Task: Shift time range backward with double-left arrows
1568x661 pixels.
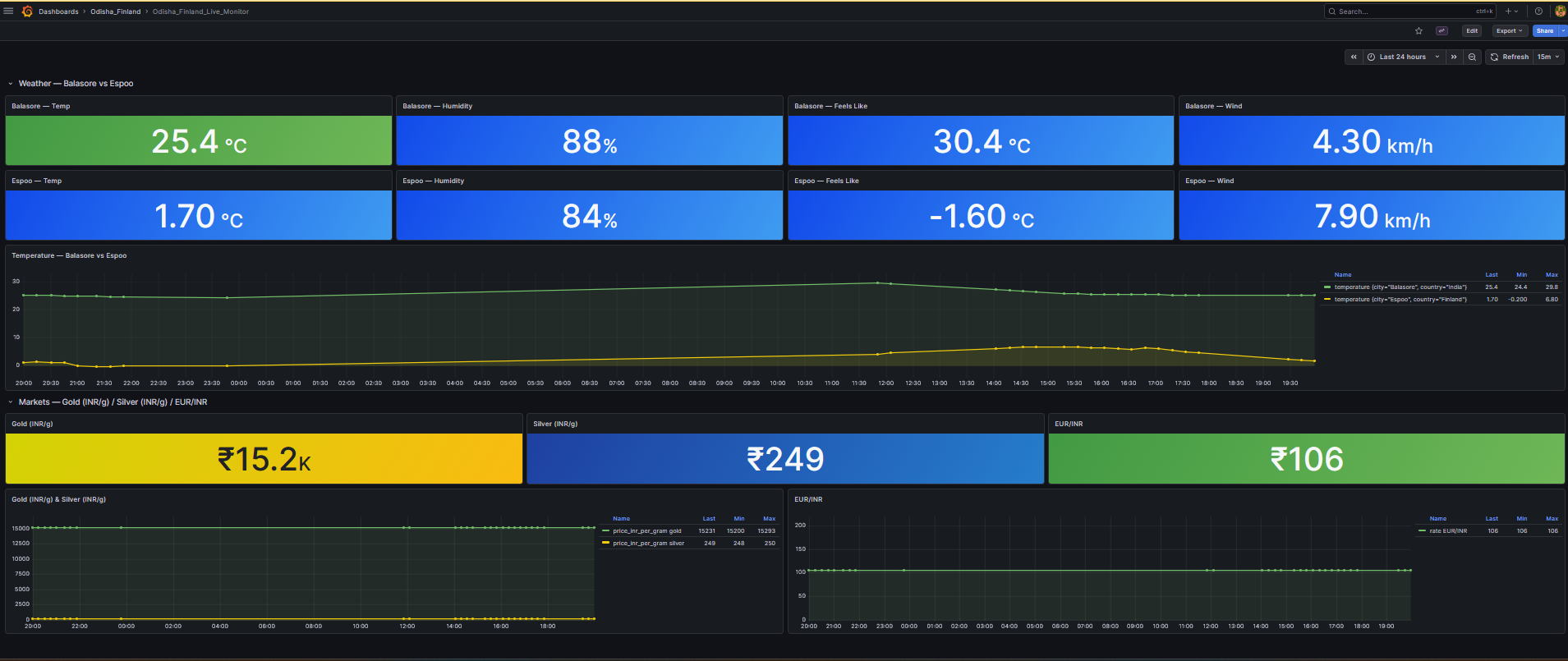Action: click(1354, 57)
